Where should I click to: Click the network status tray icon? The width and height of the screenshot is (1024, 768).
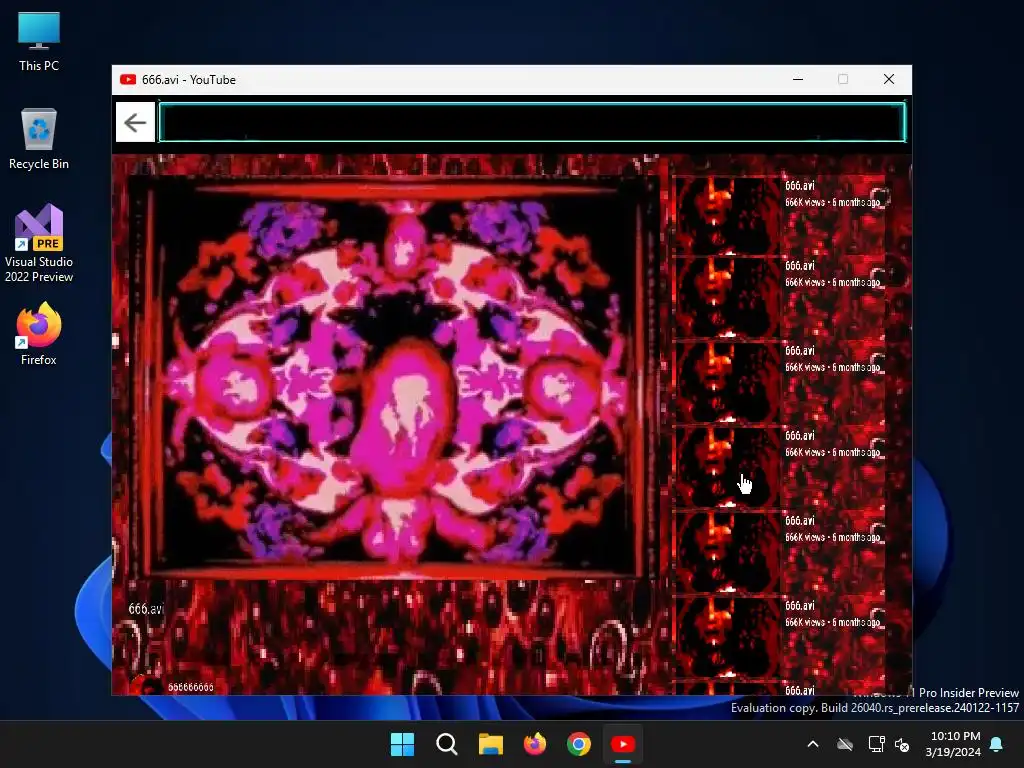coord(876,744)
